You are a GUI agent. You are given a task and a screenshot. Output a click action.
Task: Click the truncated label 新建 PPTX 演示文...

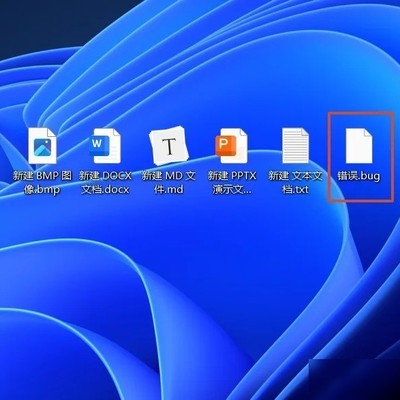point(232,183)
